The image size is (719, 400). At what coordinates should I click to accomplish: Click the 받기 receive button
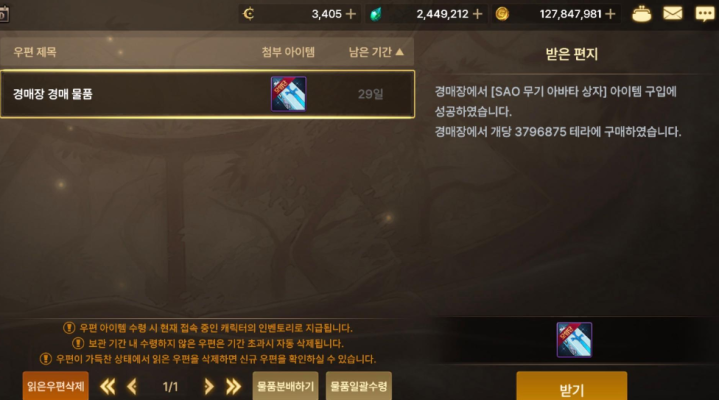[x=572, y=387]
